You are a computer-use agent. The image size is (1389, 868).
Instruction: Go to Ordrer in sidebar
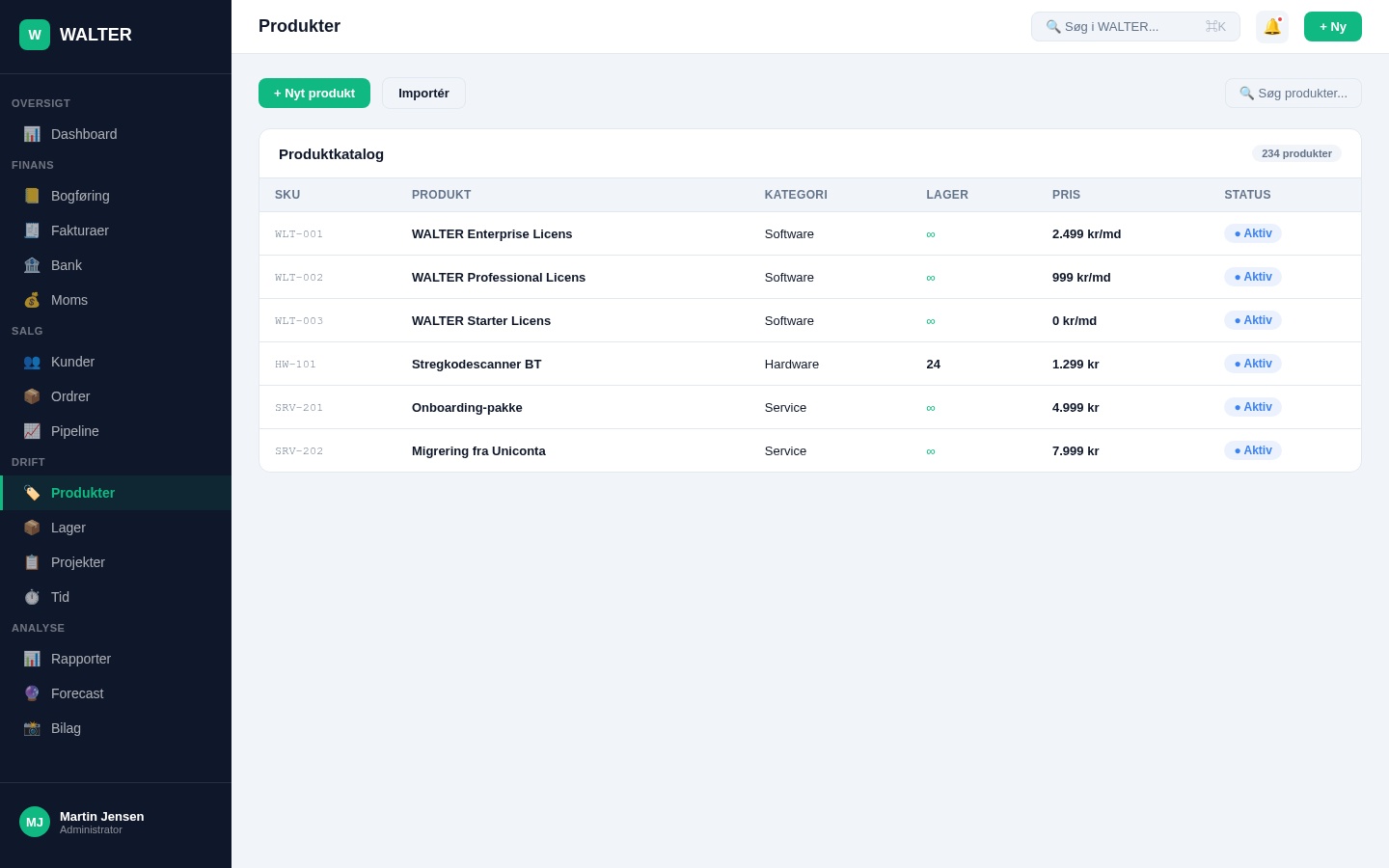[x=116, y=396]
